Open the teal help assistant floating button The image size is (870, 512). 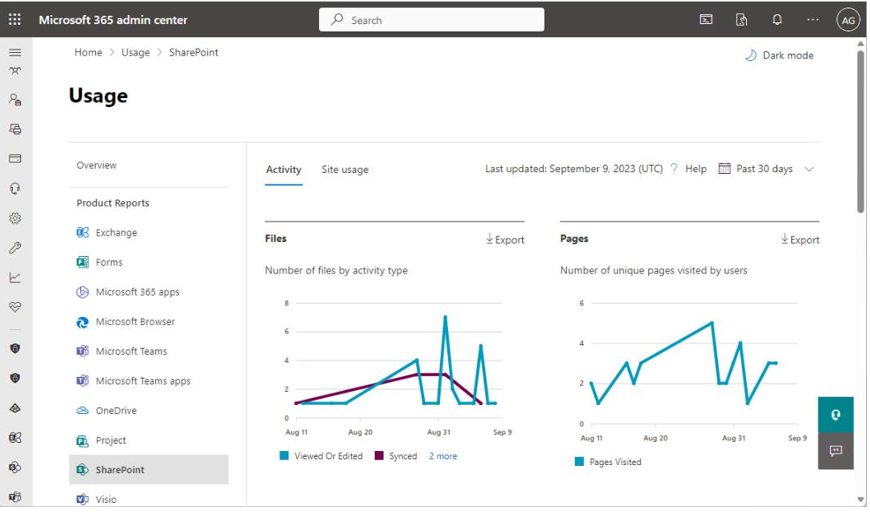(836, 414)
